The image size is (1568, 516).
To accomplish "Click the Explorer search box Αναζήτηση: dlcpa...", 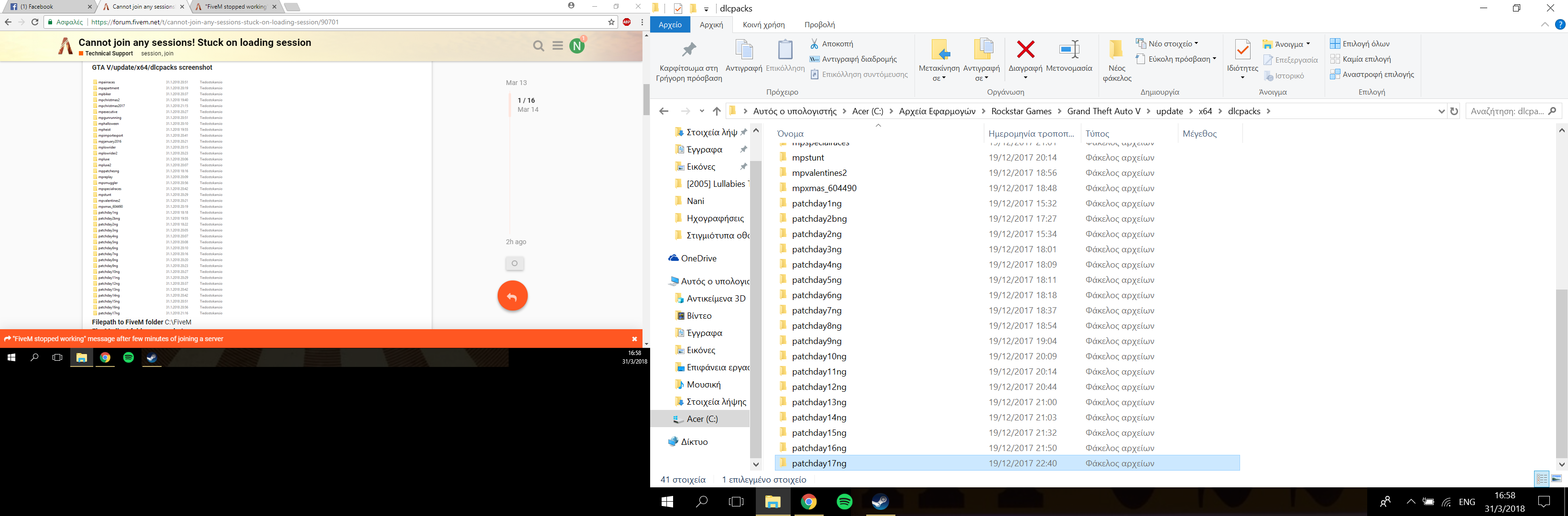I will (x=1513, y=111).
